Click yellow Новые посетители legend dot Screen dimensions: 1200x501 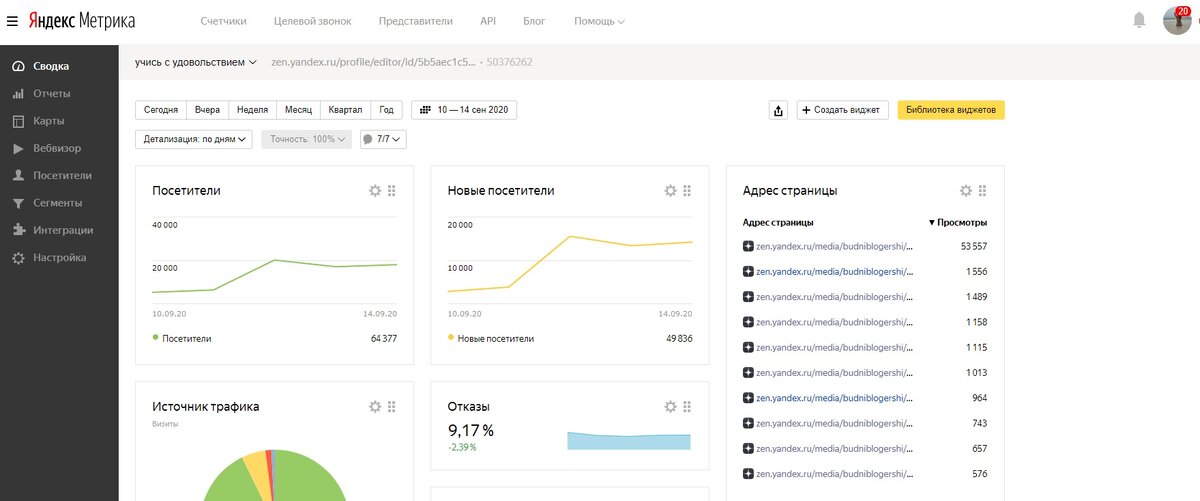coord(451,338)
